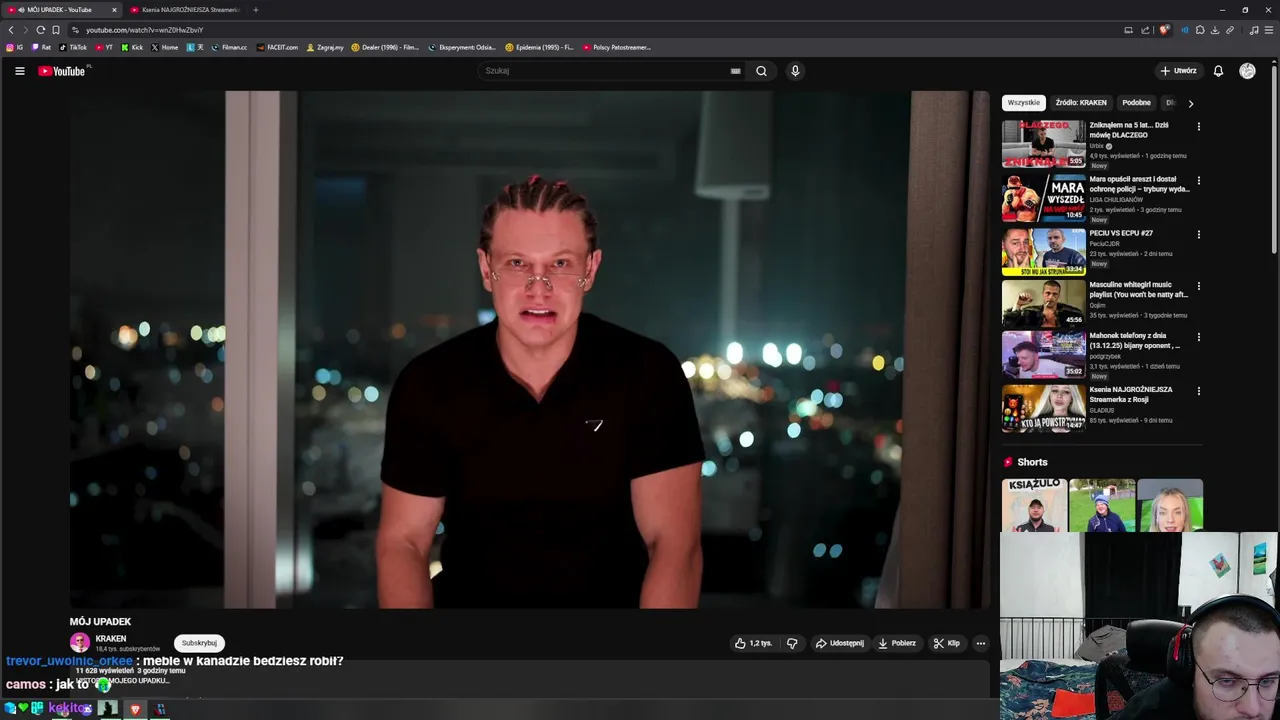Click the 'Udostępnij' share button
1280x720 pixels.
[839, 643]
